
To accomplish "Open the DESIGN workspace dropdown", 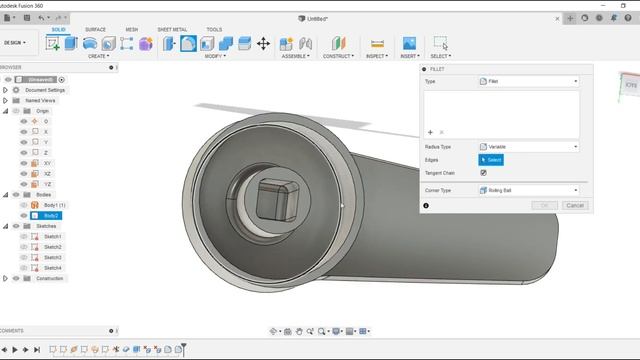I will point(15,42).
